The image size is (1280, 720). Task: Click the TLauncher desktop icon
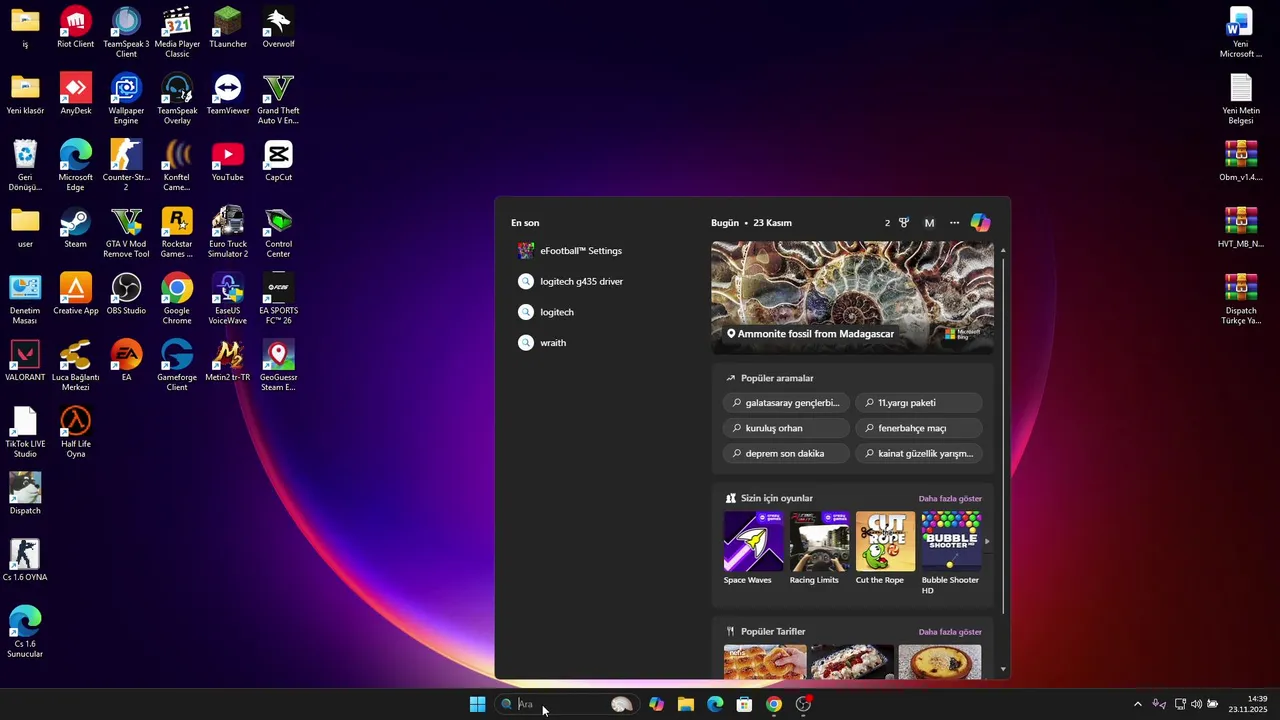pyautogui.click(x=228, y=27)
